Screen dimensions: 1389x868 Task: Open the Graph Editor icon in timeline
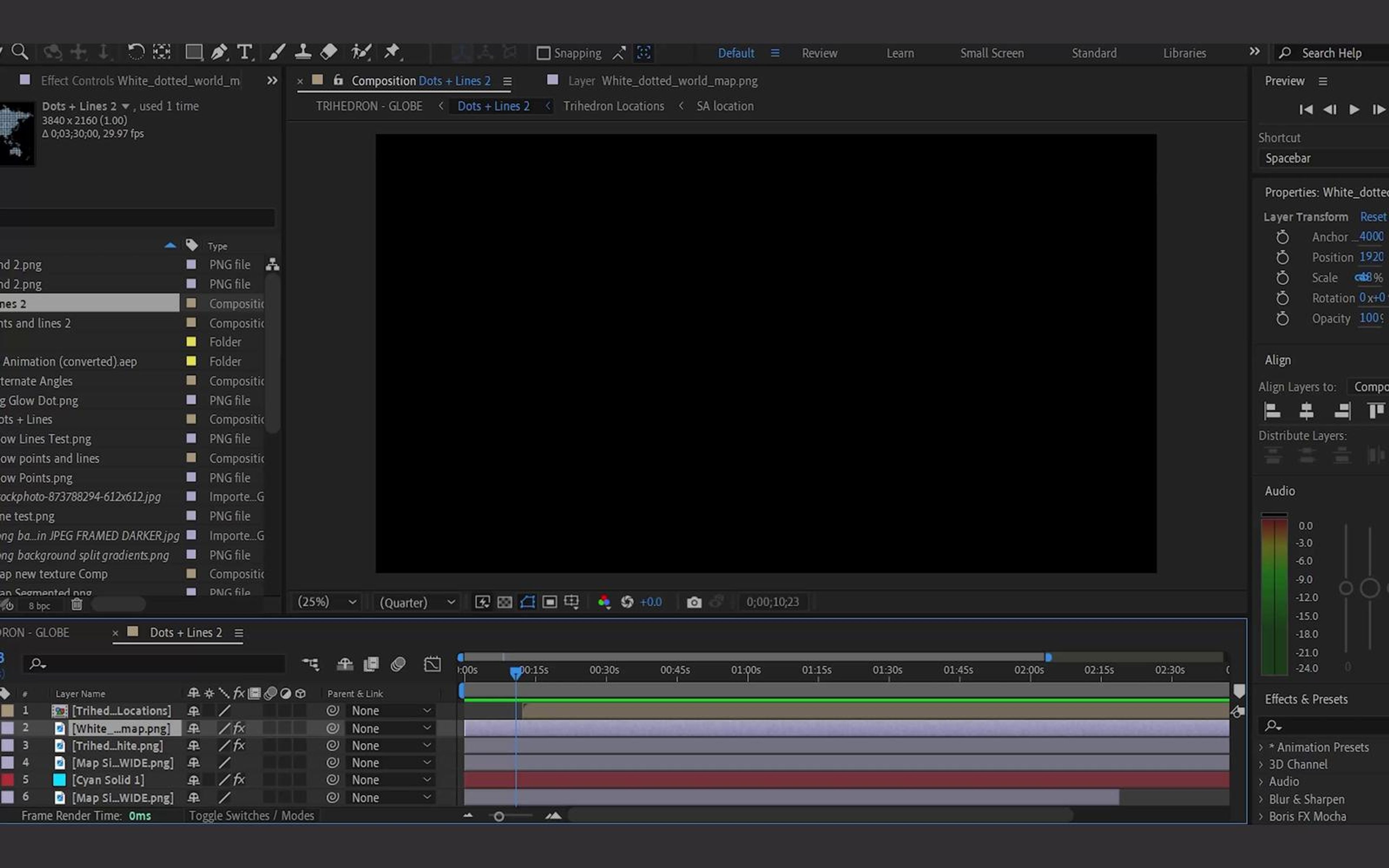[x=432, y=664]
